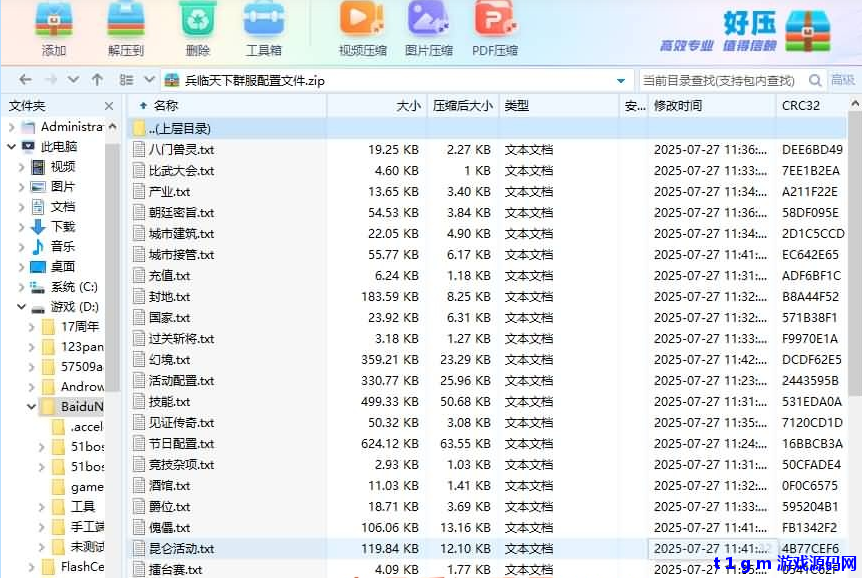This screenshot has width=862, height=578.
Task: Click the 高级 advanced search link
Action: click(x=845, y=79)
